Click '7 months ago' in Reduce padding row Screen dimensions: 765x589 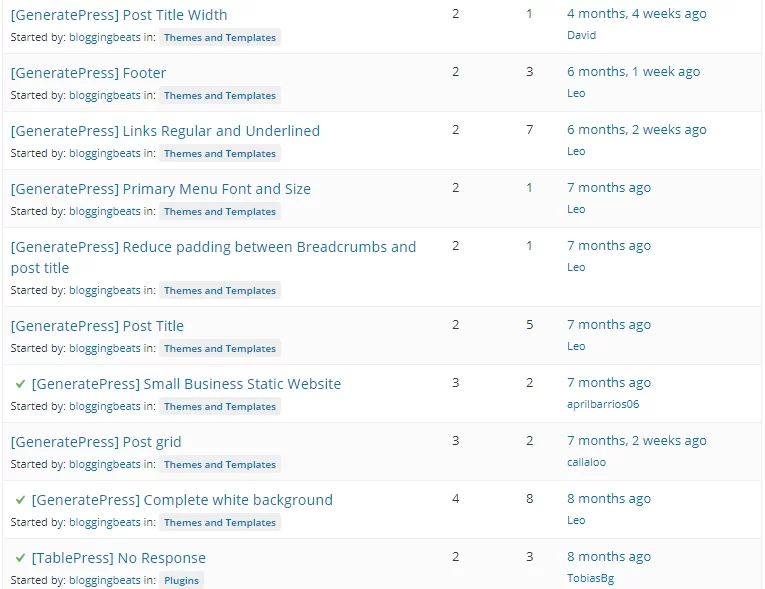pos(609,246)
